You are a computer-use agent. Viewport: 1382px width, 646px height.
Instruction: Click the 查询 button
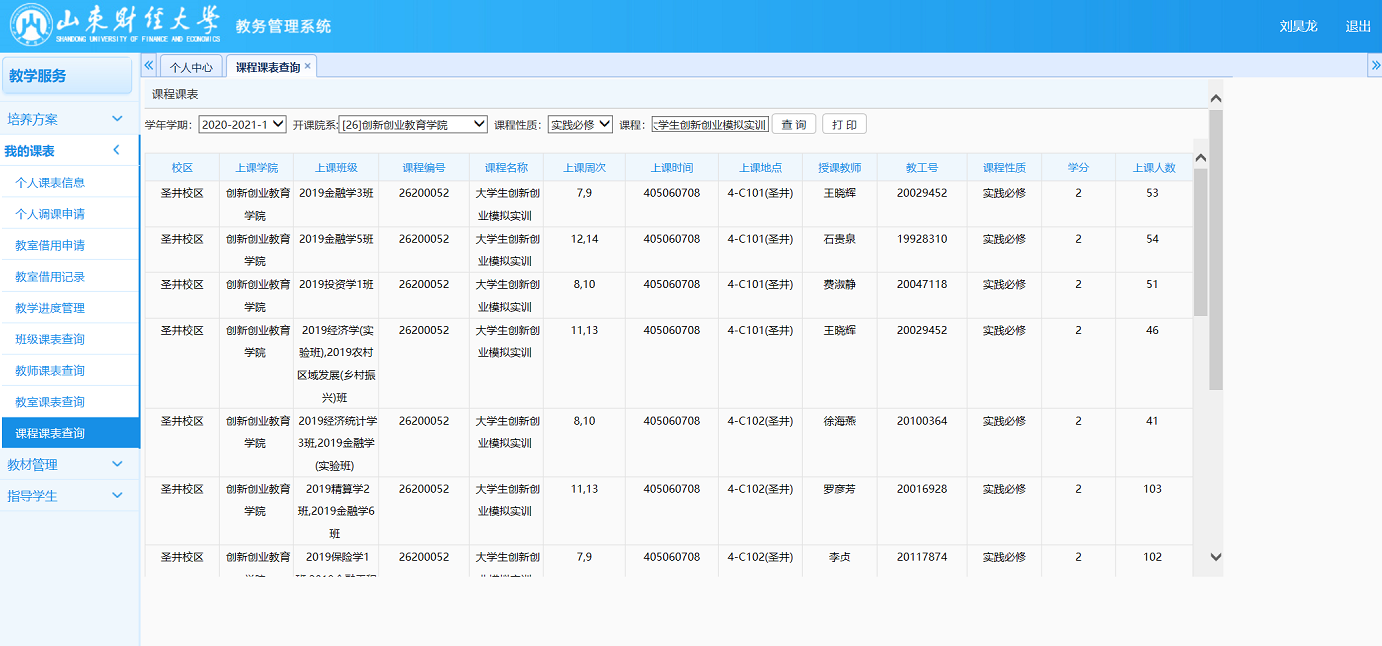[794, 125]
